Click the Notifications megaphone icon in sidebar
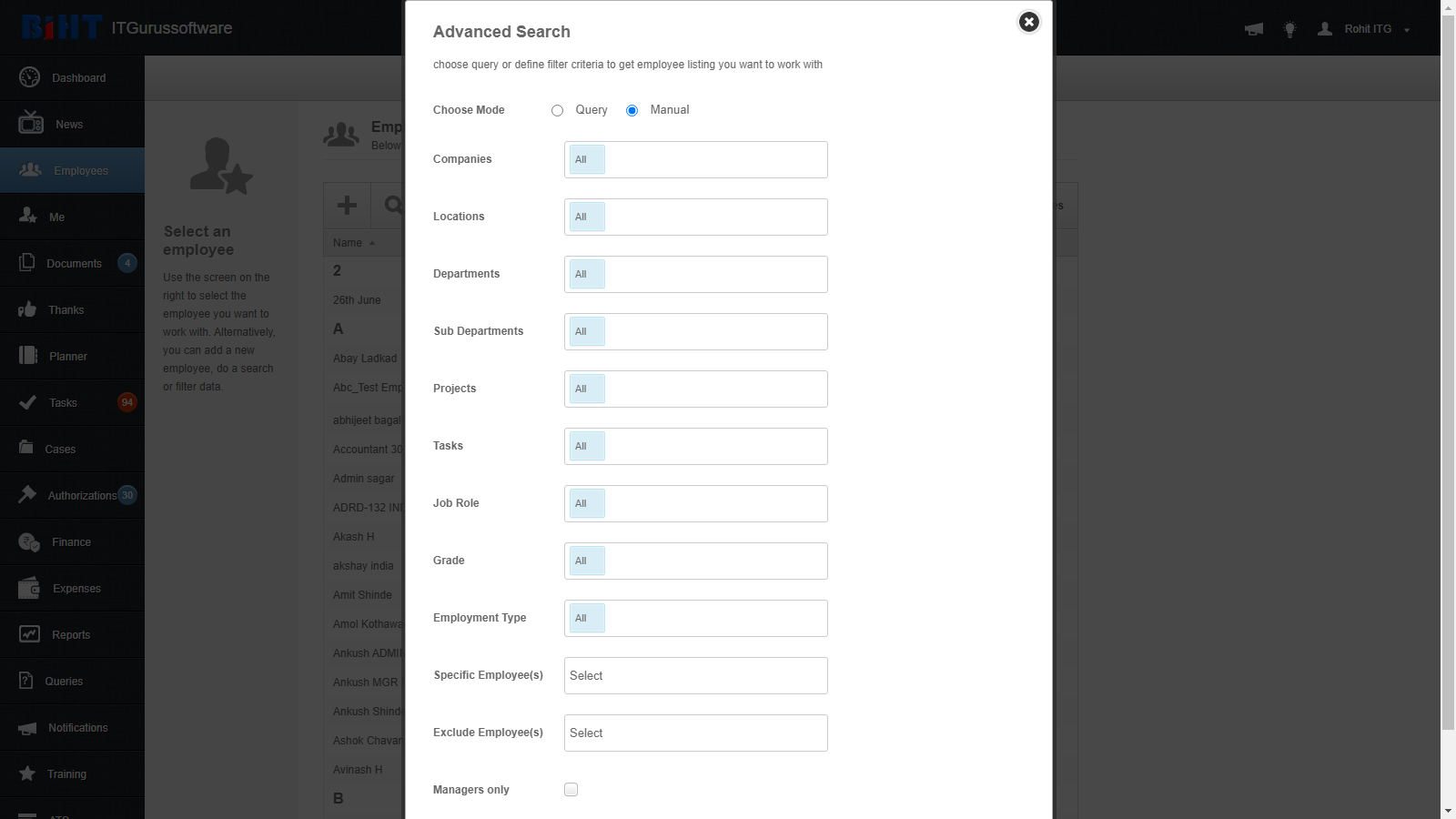Image resolution: width=1456 pixels, height=819 pixels. click(x=28, y=728)
